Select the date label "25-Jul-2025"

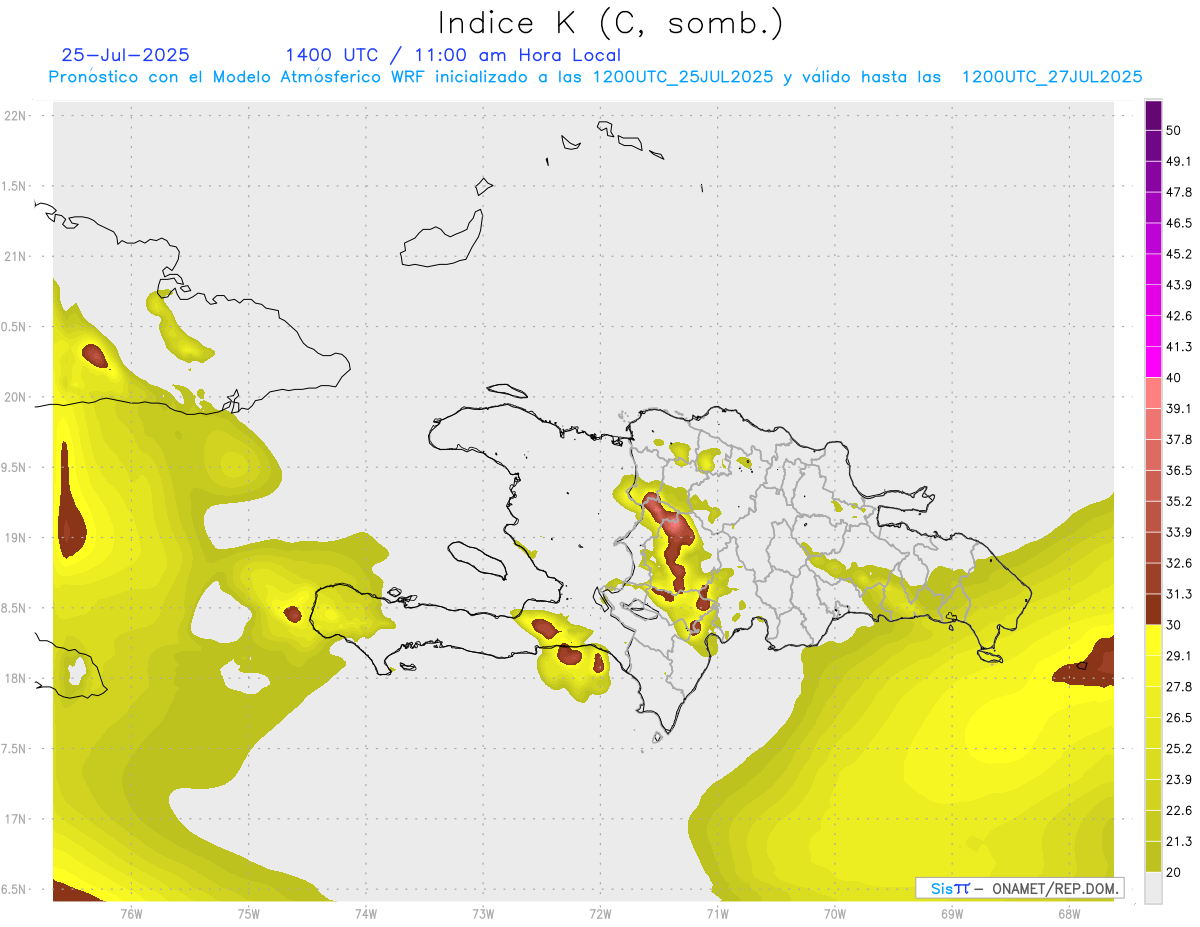tap(125, 55)
